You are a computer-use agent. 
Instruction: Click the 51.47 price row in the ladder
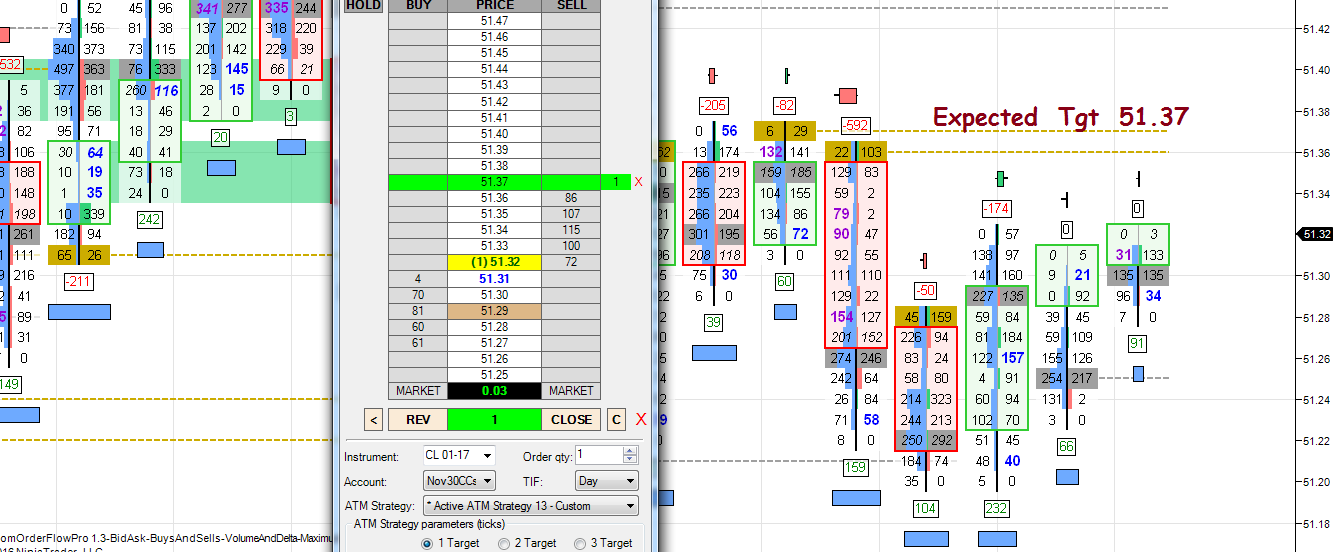[494, 20]
